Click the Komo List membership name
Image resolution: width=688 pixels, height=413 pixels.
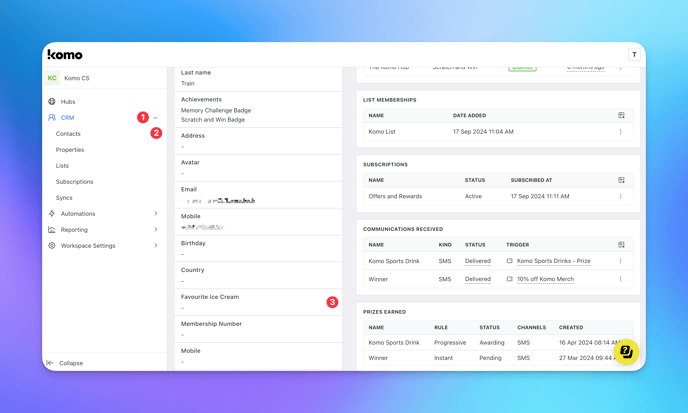[x=382, y=132]
